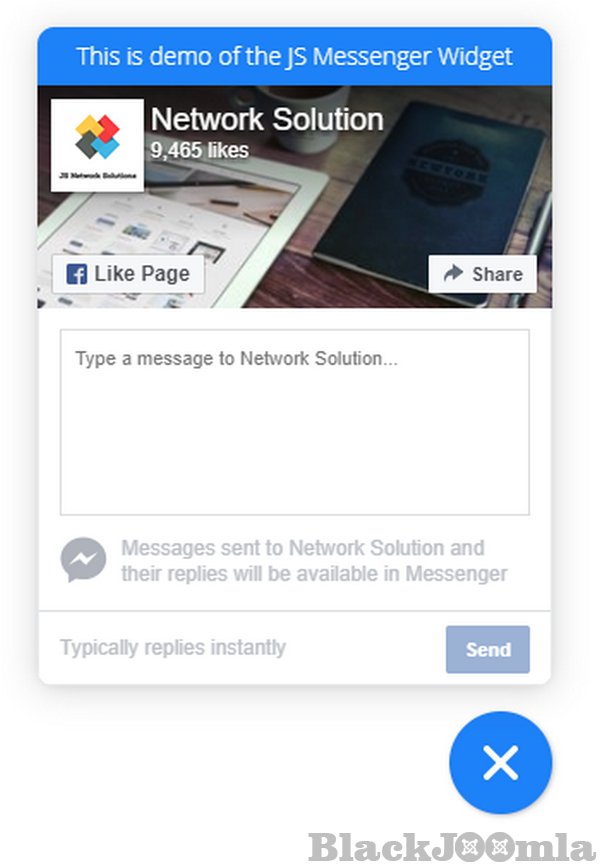The image size is (600, 867).
Task: Click the JS Network Solutions caption under logo
Action: pos(97,175)
